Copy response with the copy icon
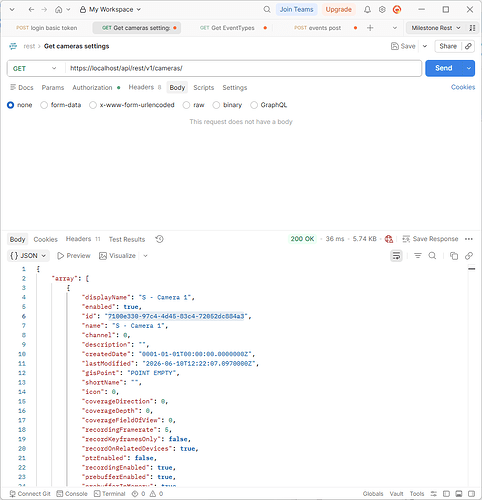The height and width of the screenshot is (500, 482). coord(454,256)
